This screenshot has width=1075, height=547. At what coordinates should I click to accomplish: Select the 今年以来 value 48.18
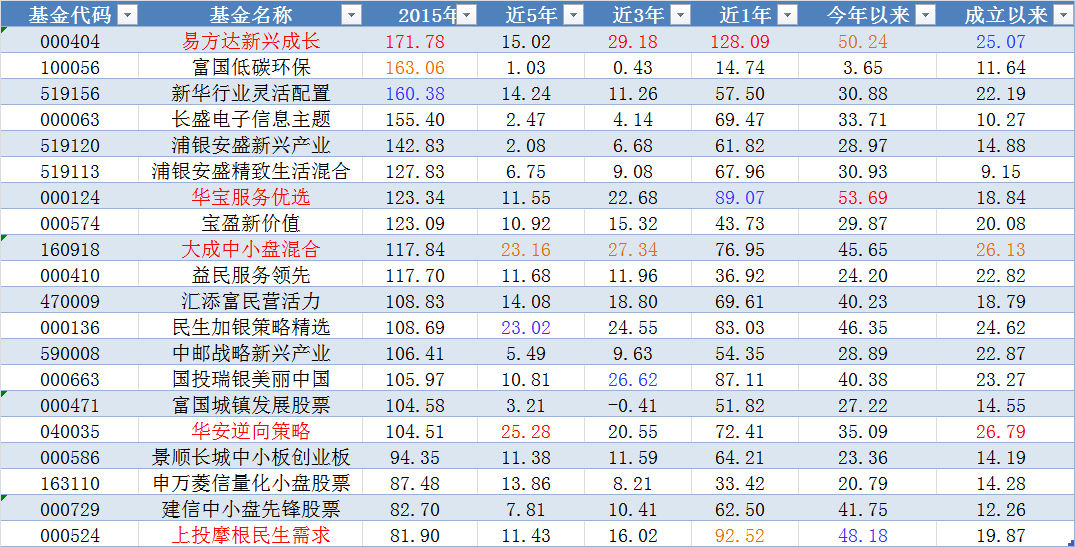[x=862, y=536]
